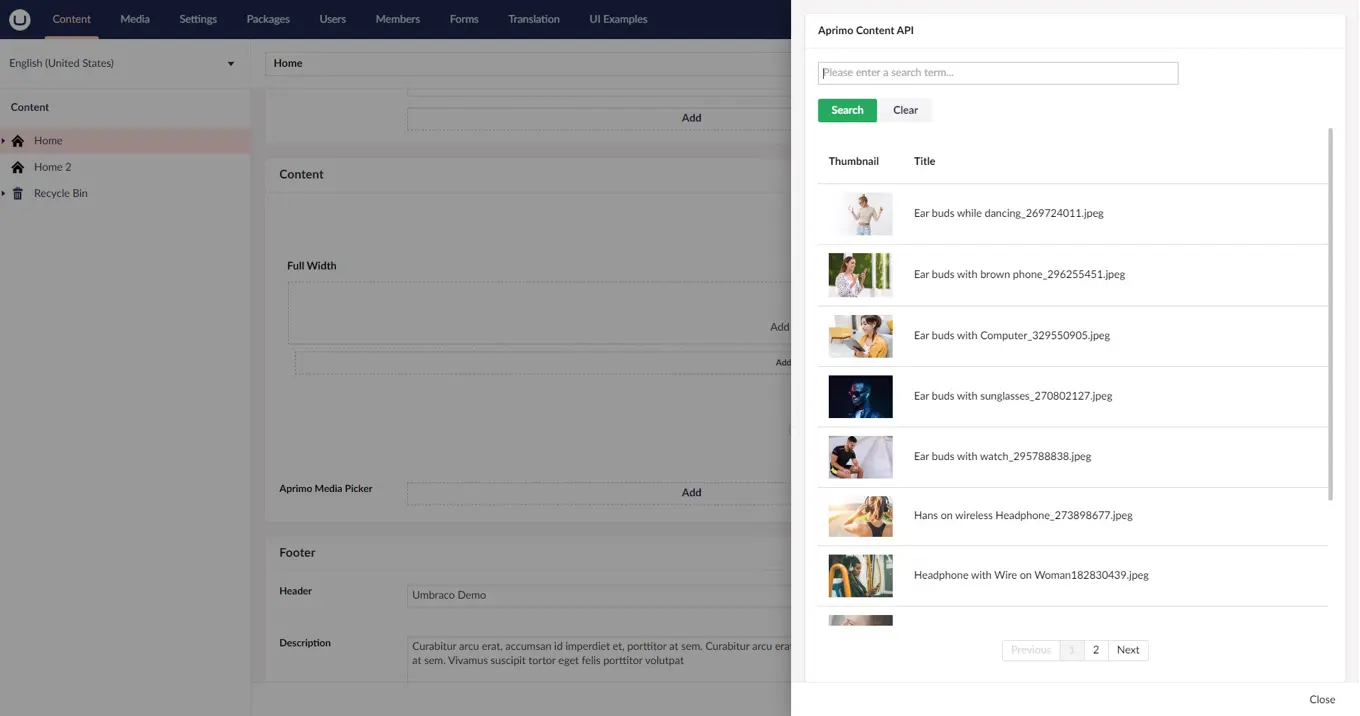Select the Hans on wireless Headphone thumbnail
1360x716 pixels.
[x=860, y=516]
